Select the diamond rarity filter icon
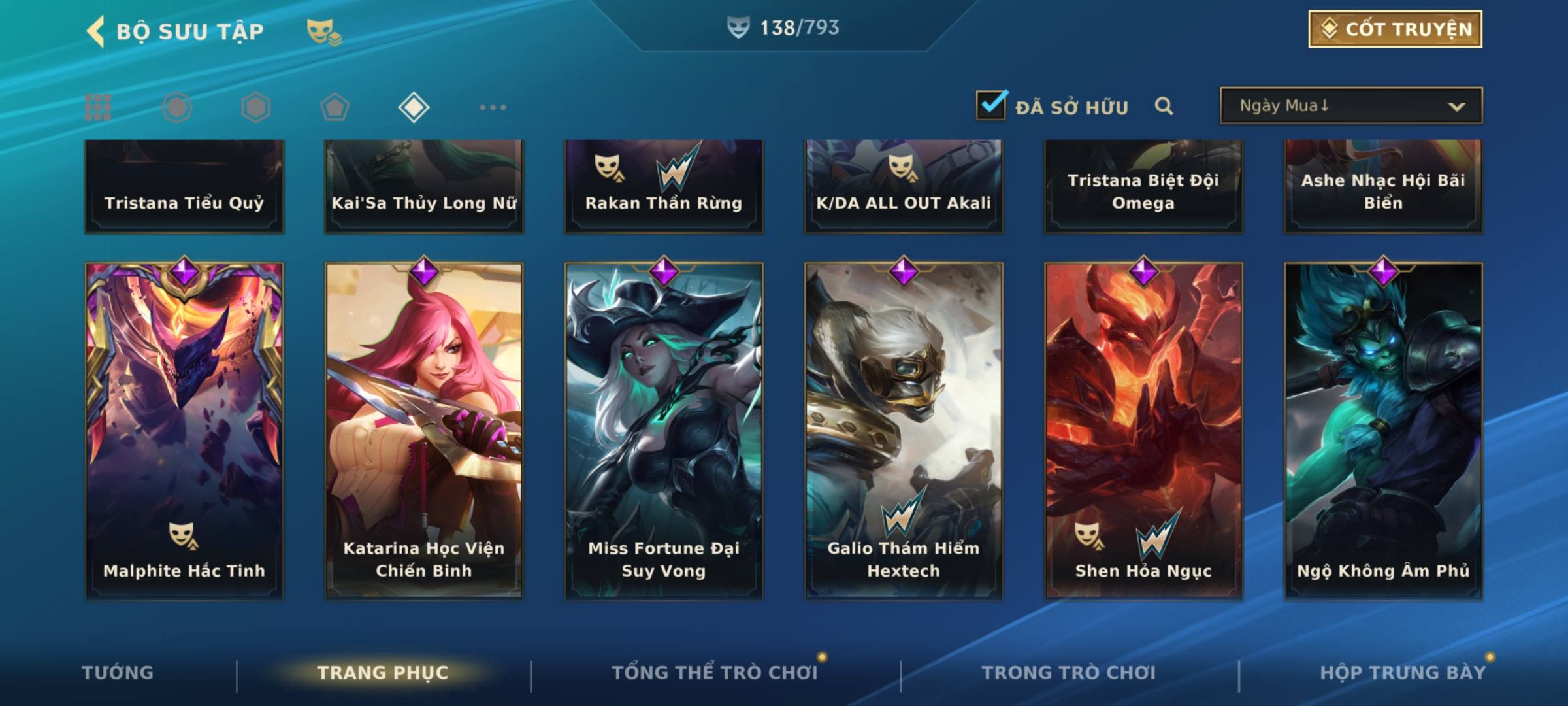The image size is (1568, 706). click(414, 107)
